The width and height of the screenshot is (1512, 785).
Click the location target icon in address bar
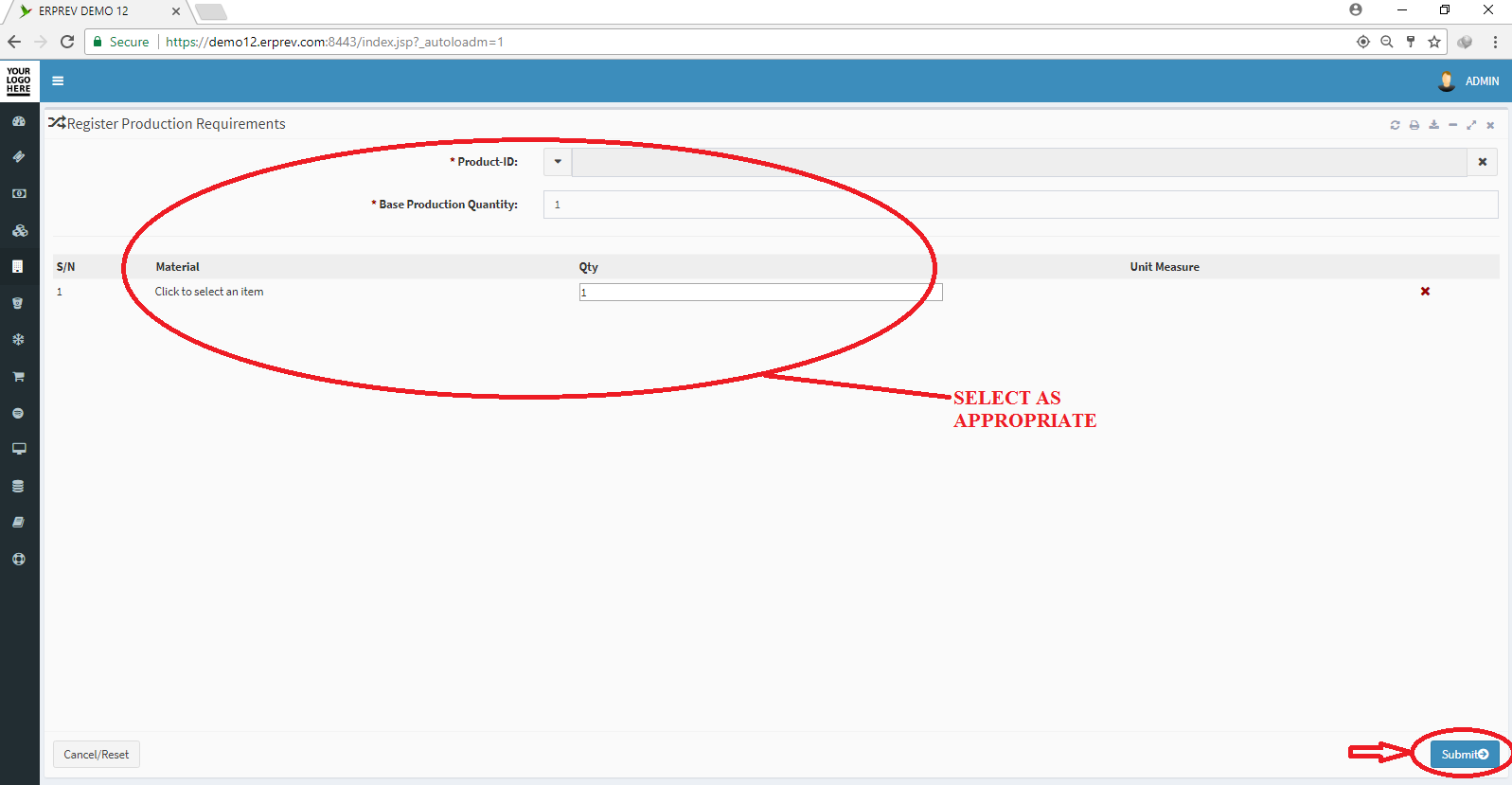1363,42
